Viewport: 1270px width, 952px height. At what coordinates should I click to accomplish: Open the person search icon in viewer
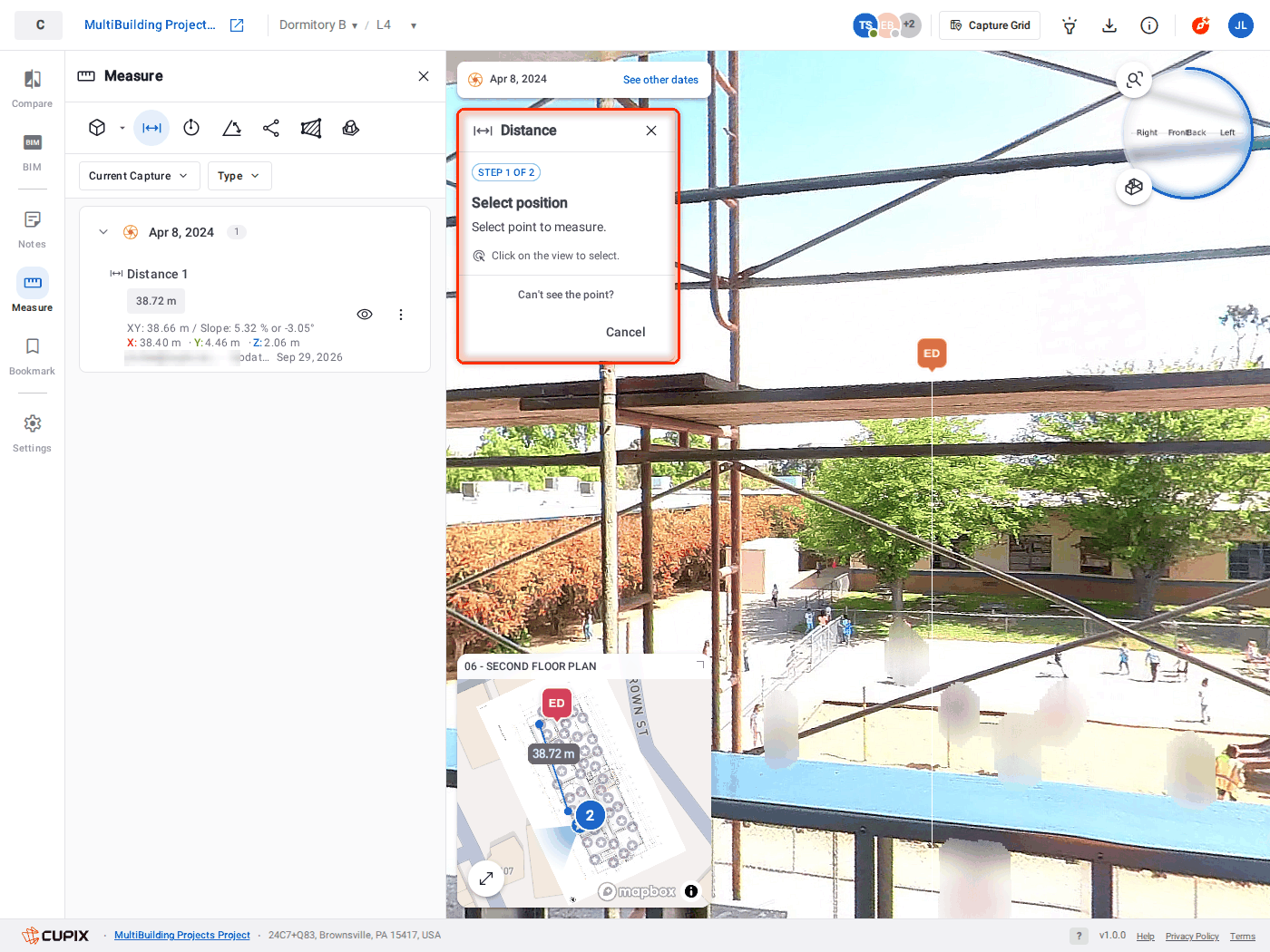click(1134, 80)
